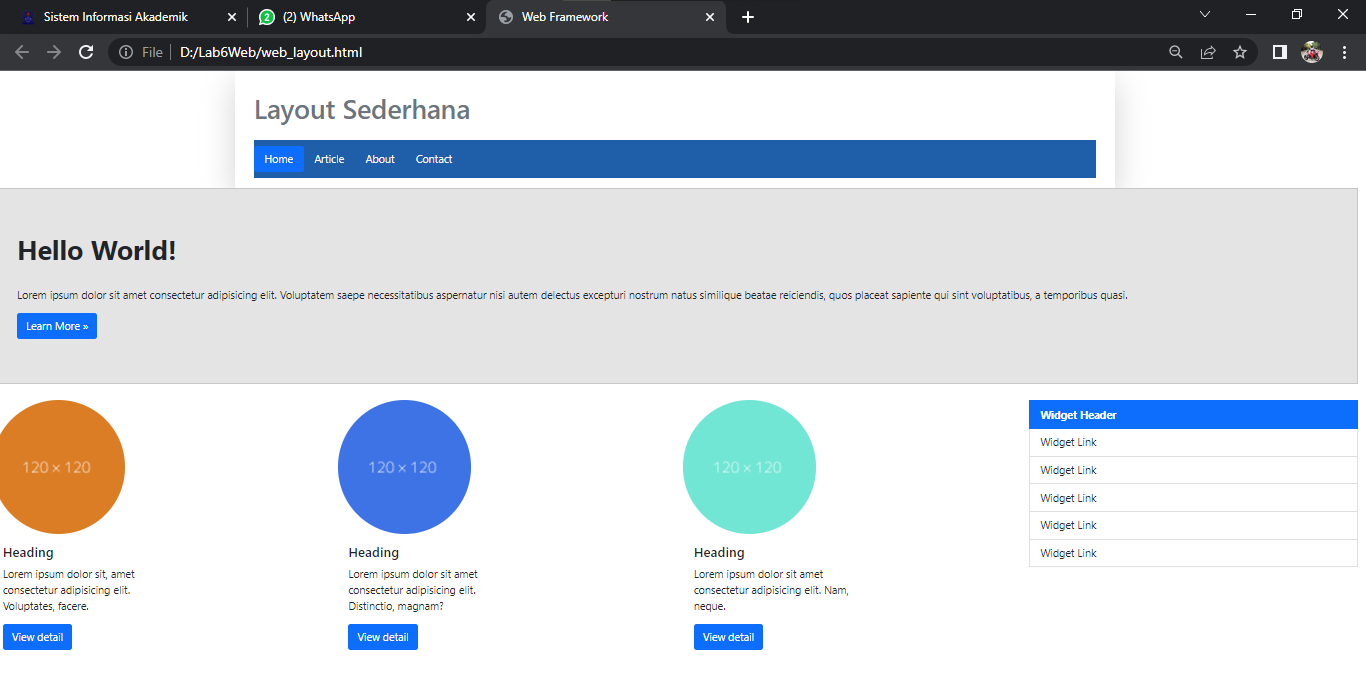Close the WhatsApp tab
The image size is (1366, 698).
pos(471,17)
